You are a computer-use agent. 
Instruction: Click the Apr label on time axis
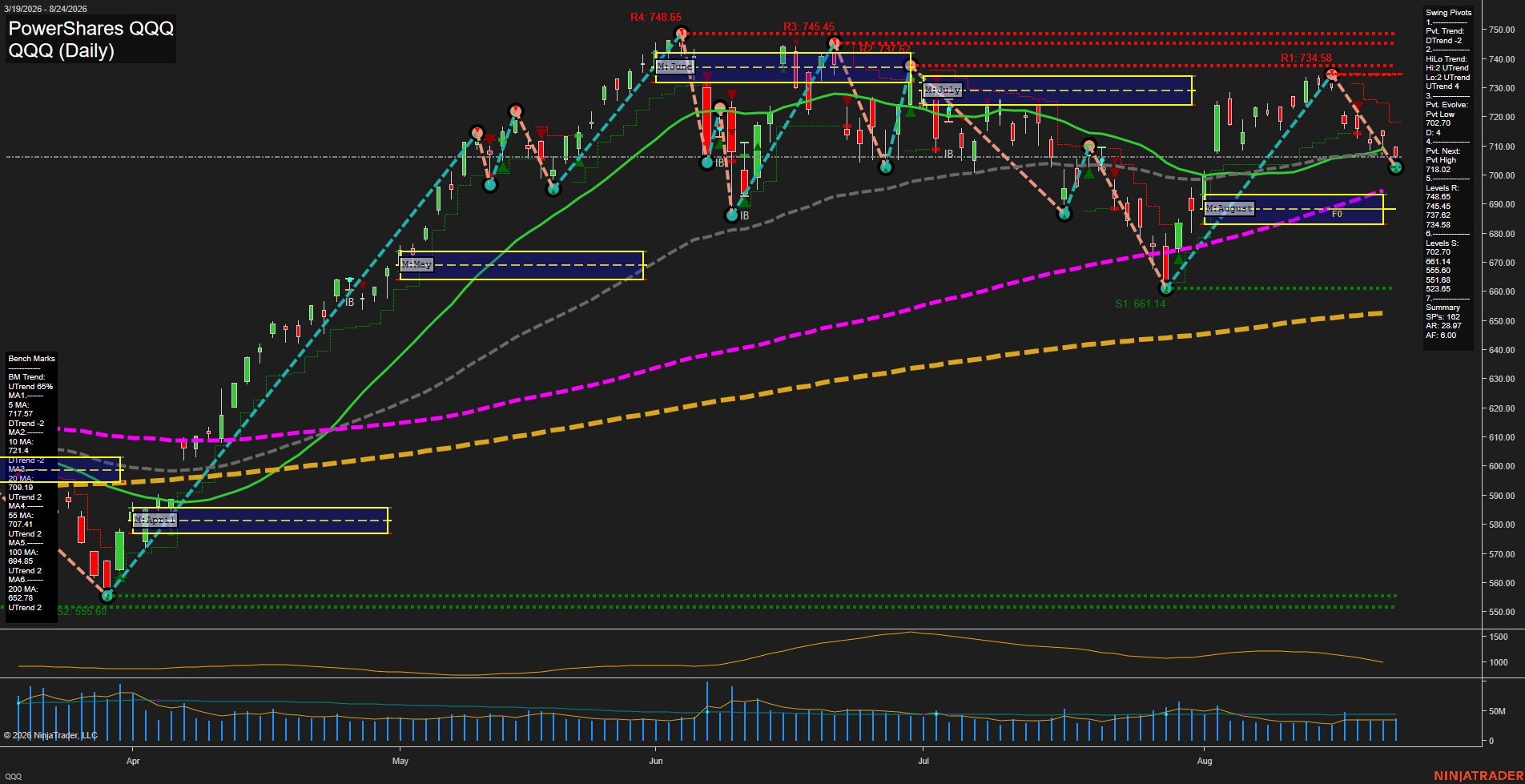click(x=133, y=761)
